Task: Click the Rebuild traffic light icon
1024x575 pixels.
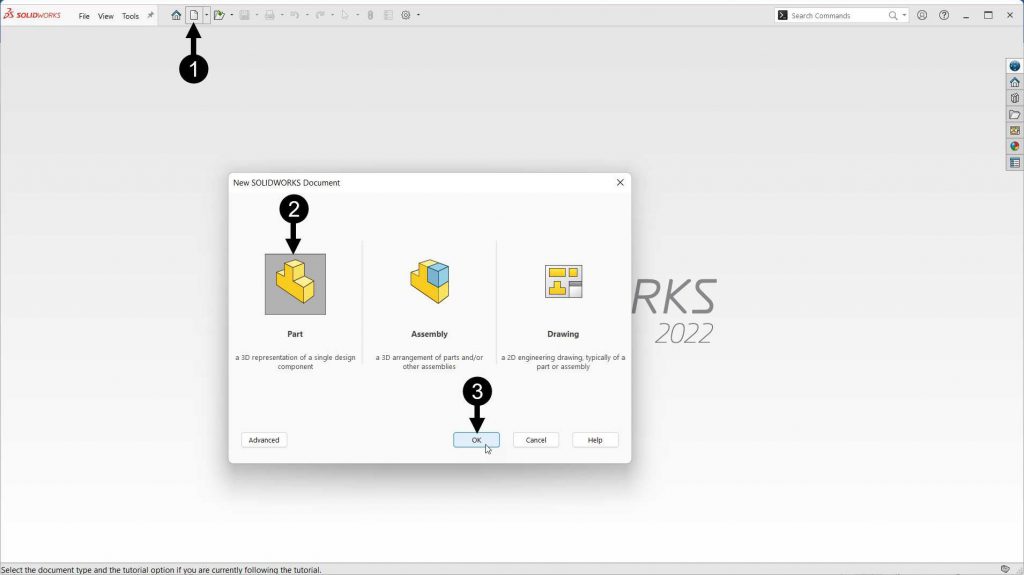Action: [x=370, y=15]
